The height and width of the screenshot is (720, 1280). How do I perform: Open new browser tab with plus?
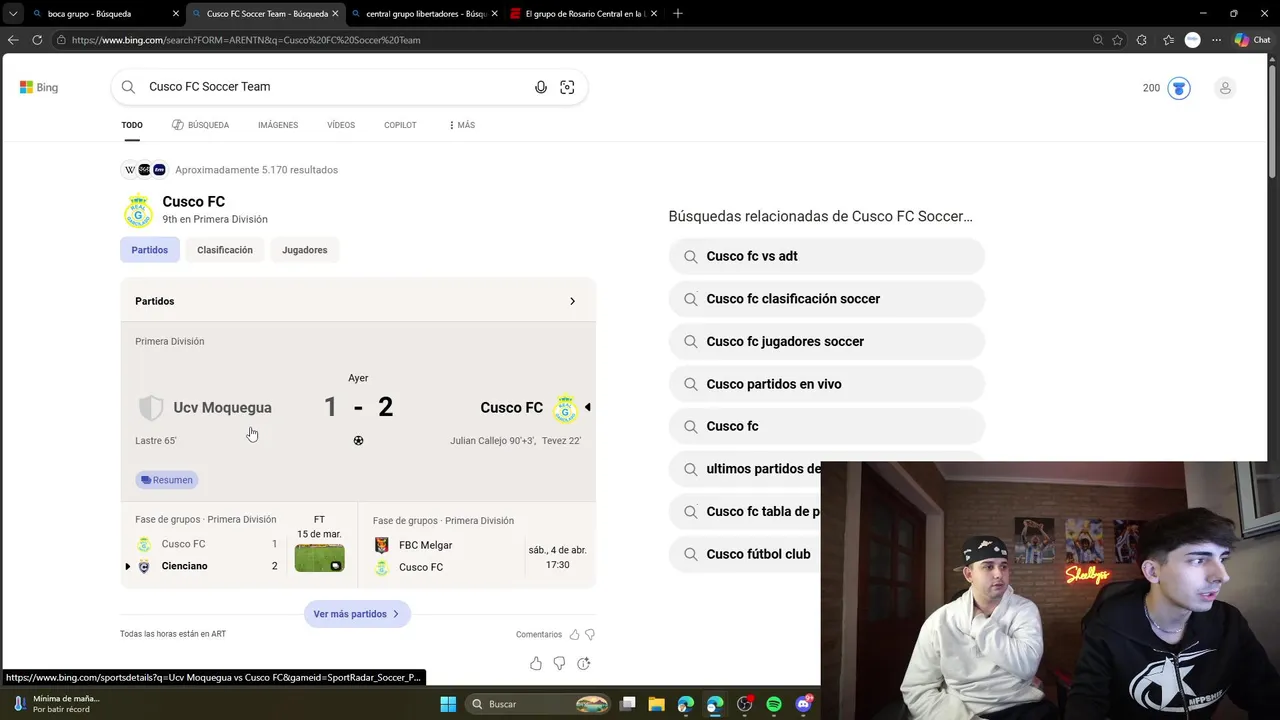[x=678, y=13]
